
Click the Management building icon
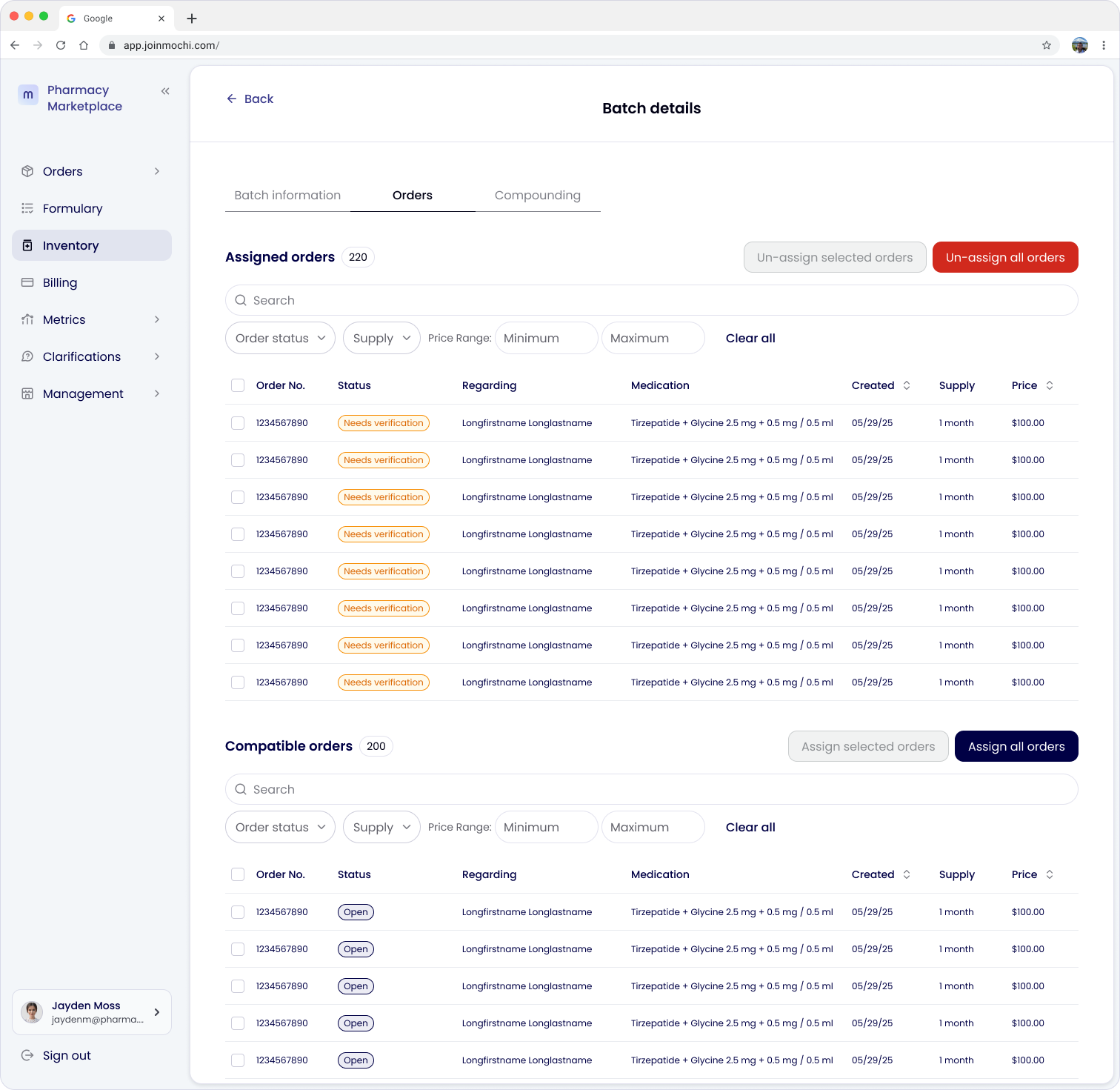(27, 393)
